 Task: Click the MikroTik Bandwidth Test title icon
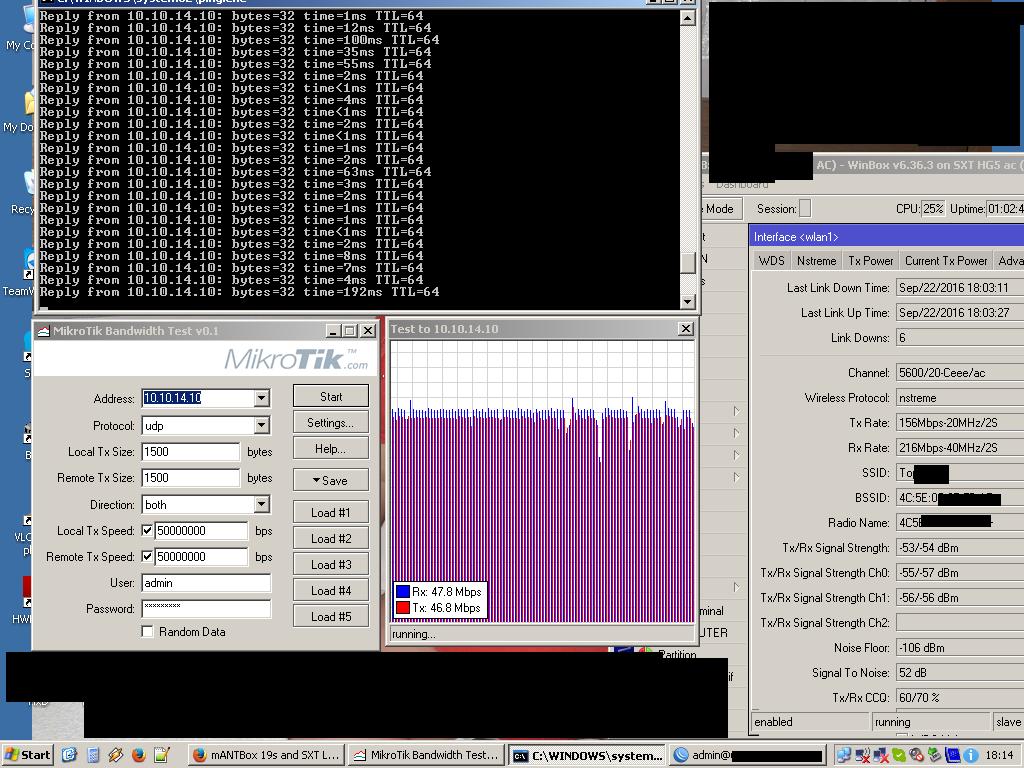pyautogui.click(x=43, y=331)
